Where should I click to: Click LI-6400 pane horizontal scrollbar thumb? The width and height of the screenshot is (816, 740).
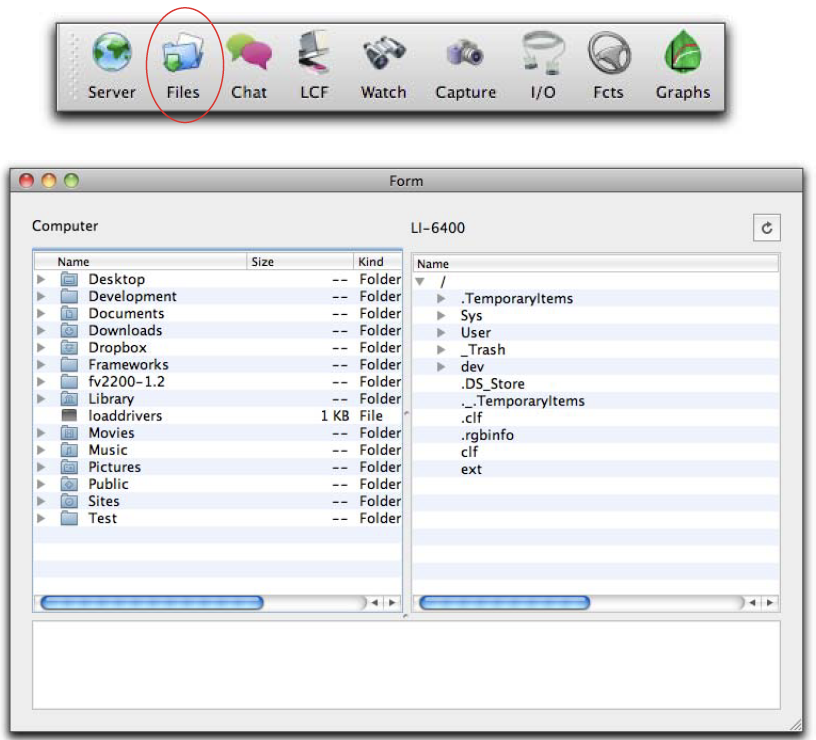[505, 603]
